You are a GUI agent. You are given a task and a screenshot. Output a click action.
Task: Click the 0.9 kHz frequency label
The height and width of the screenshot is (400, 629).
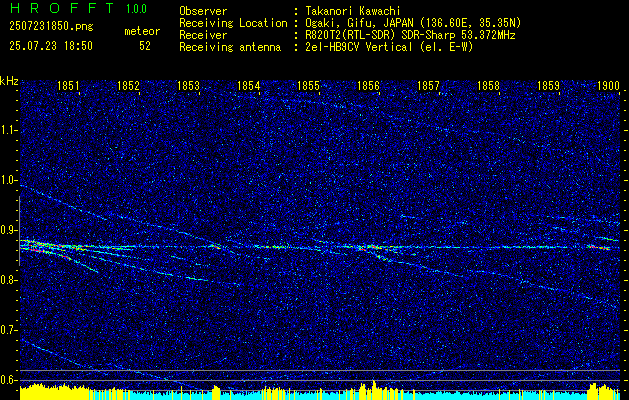[x=8, y=230]
